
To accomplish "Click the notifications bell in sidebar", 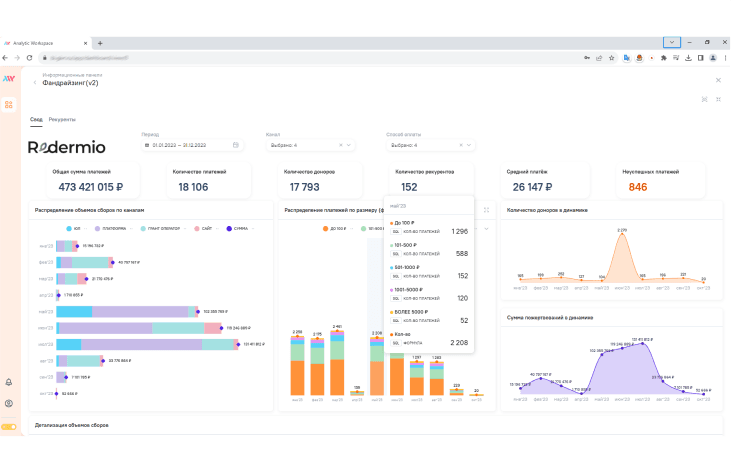I will (x=9, y=382).
